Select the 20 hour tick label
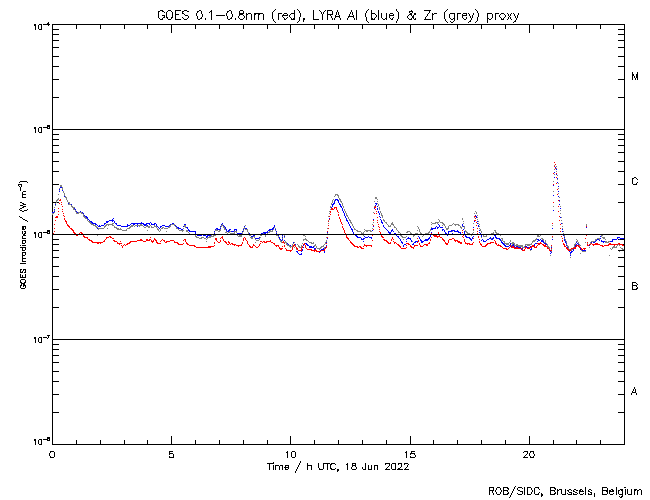This screenshot has width=650, height=500. pyautogui.click(x=529, y=454)
